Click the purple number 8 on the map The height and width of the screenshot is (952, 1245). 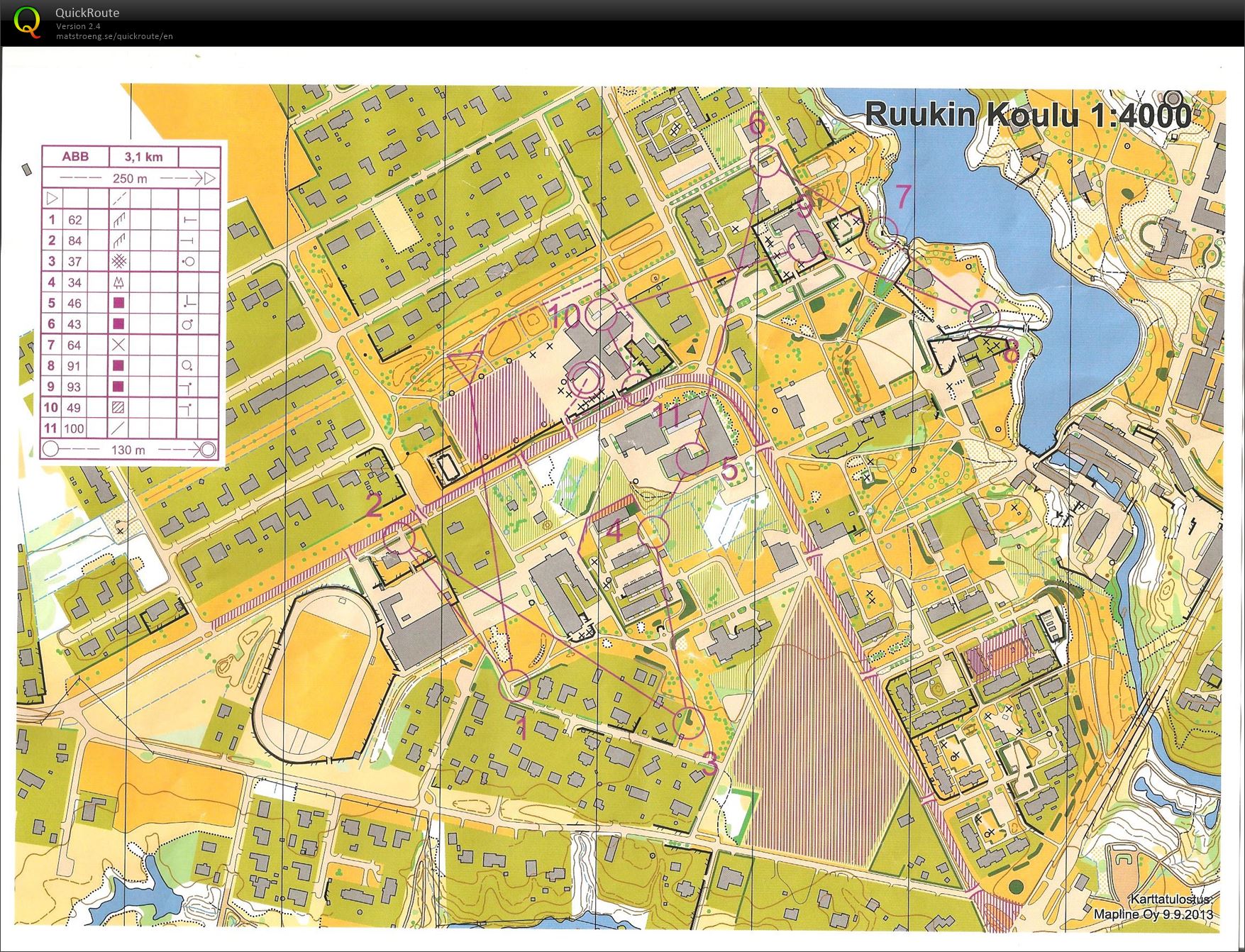pos(1010,351)
